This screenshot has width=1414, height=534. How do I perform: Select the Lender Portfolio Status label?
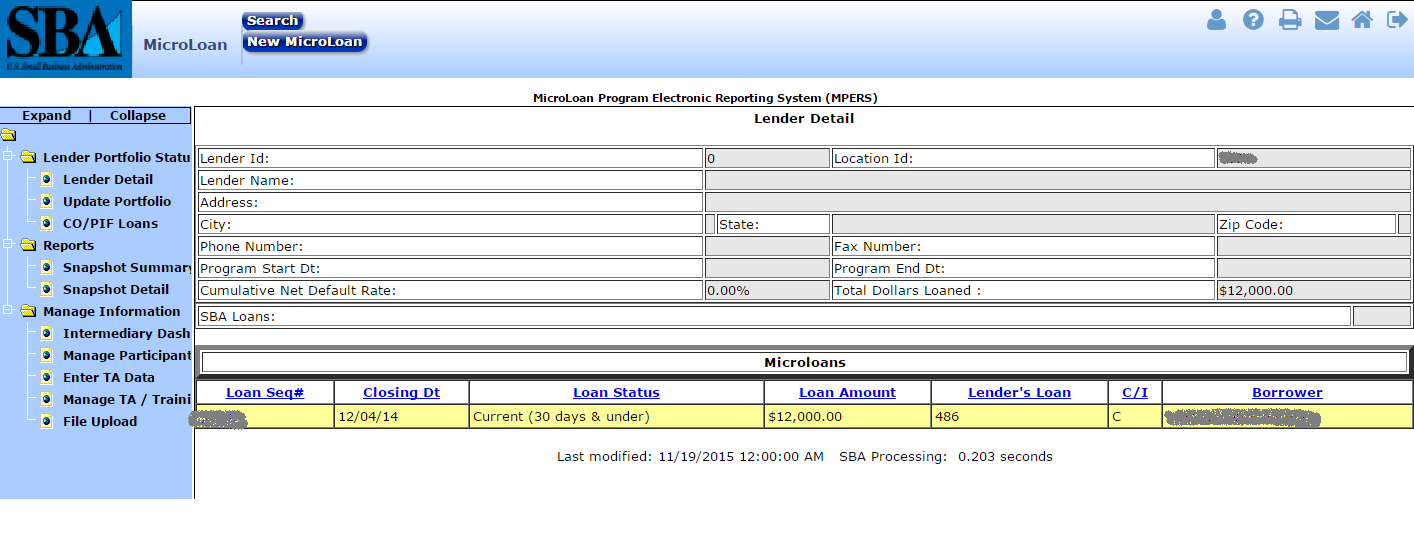tap(117, 157)
